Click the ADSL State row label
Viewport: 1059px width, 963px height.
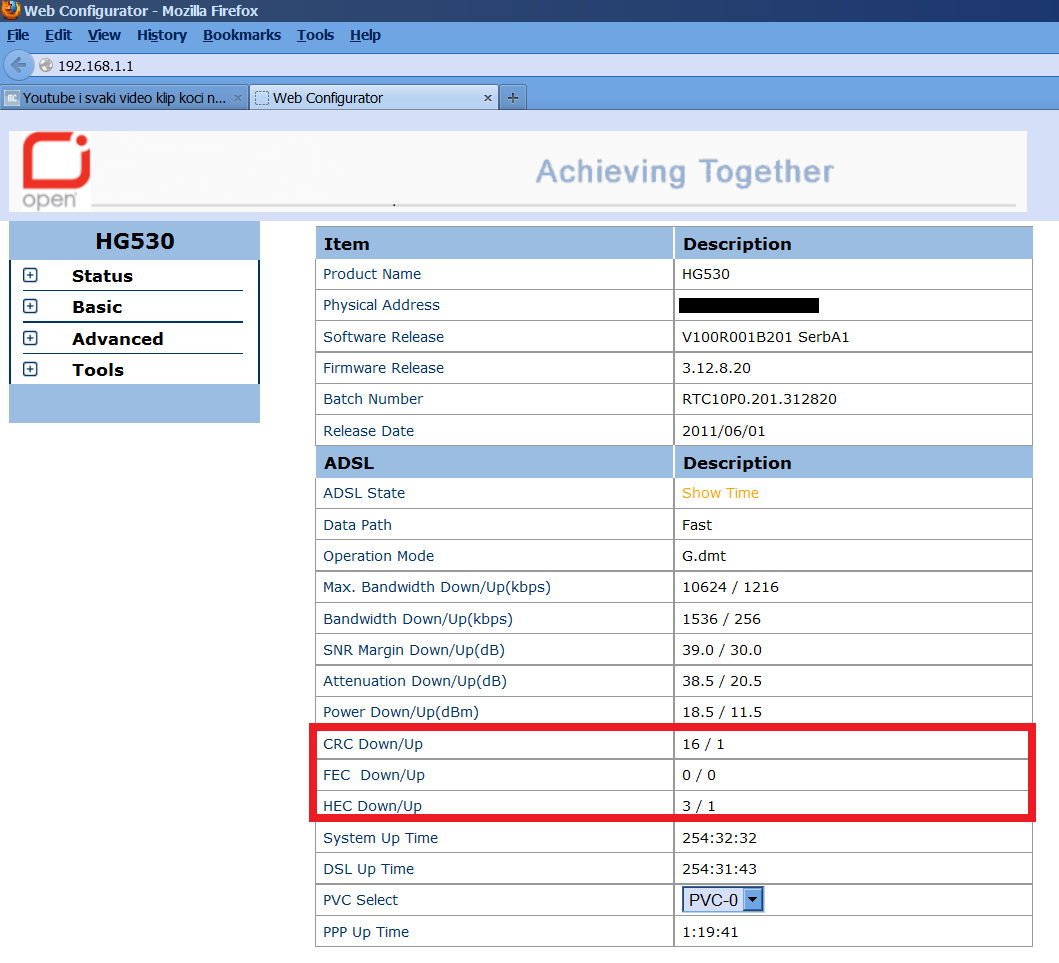coord(364,493)
